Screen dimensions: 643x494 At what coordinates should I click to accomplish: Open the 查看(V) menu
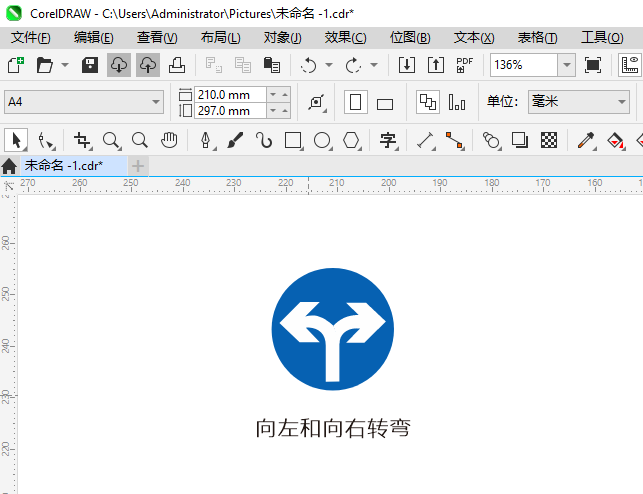pyautogui.click(x=157, y=38)
